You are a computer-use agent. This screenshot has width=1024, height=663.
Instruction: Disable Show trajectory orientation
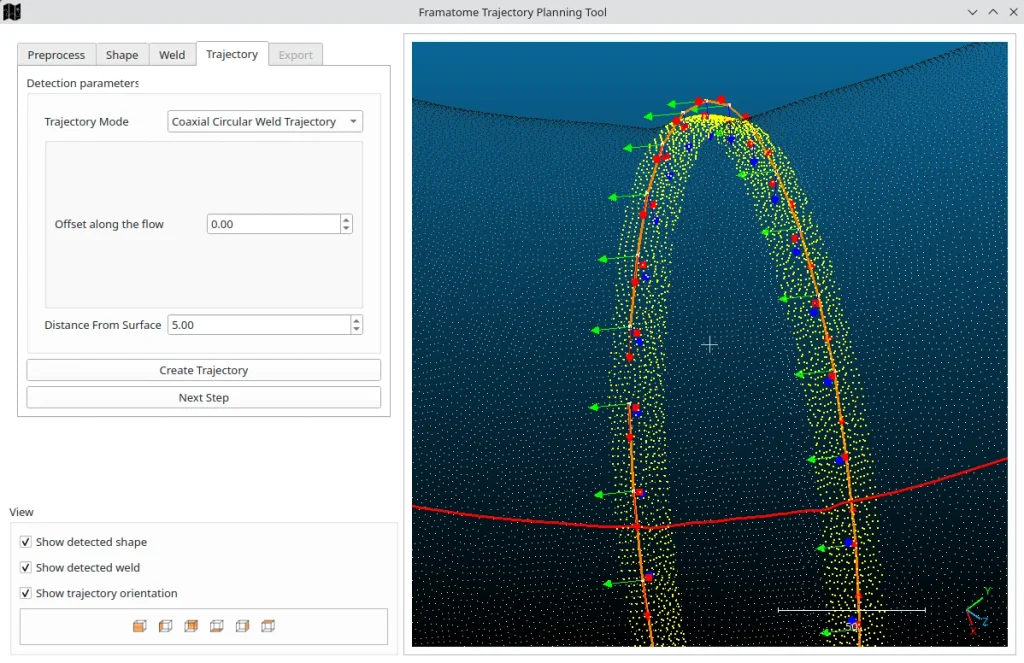tap(25, 592)
